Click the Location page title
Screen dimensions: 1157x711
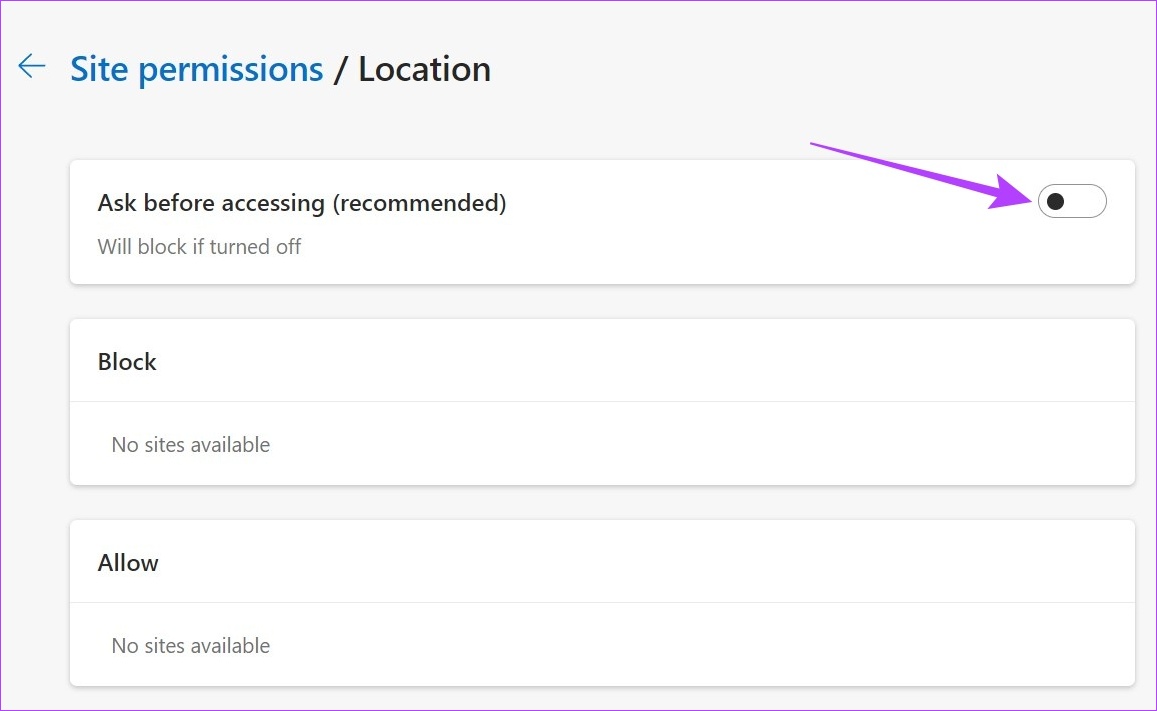point(424,68)
